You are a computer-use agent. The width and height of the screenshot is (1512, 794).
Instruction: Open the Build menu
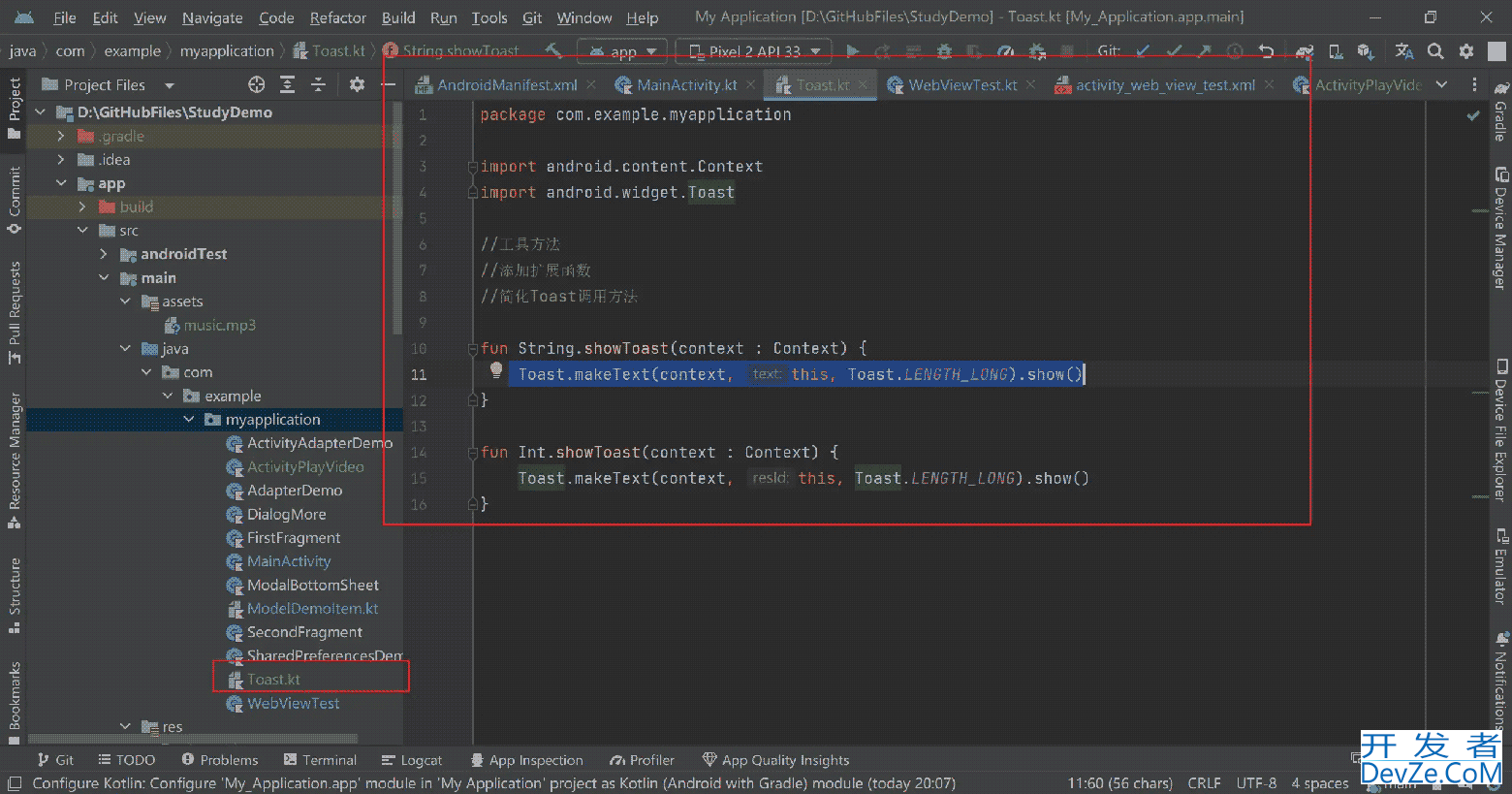click(398, 17)
